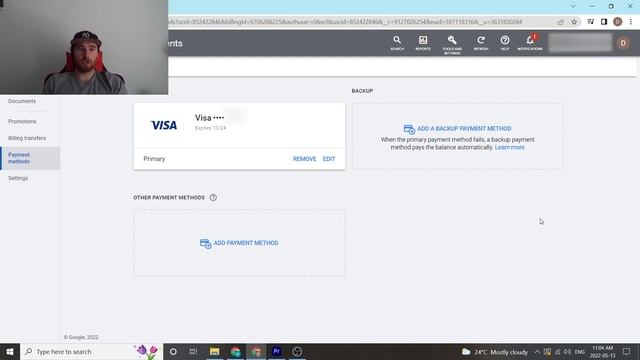This screenshot has height=360, width=640.
Task: Open the Learn more link
Action: point(509,147)
